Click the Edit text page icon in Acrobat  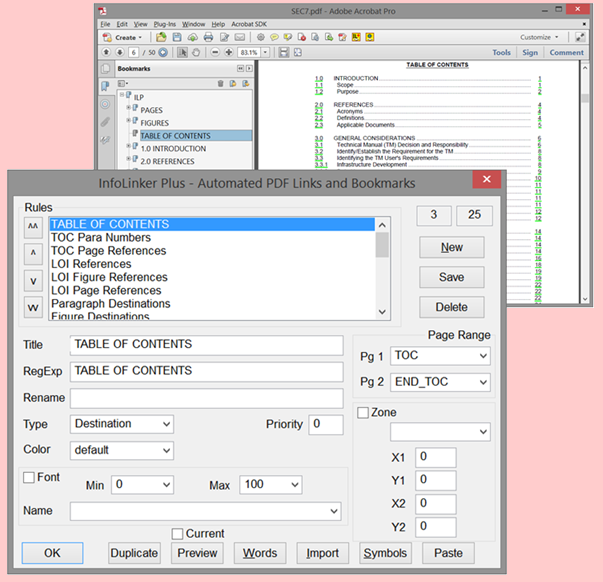coord(224,37)
